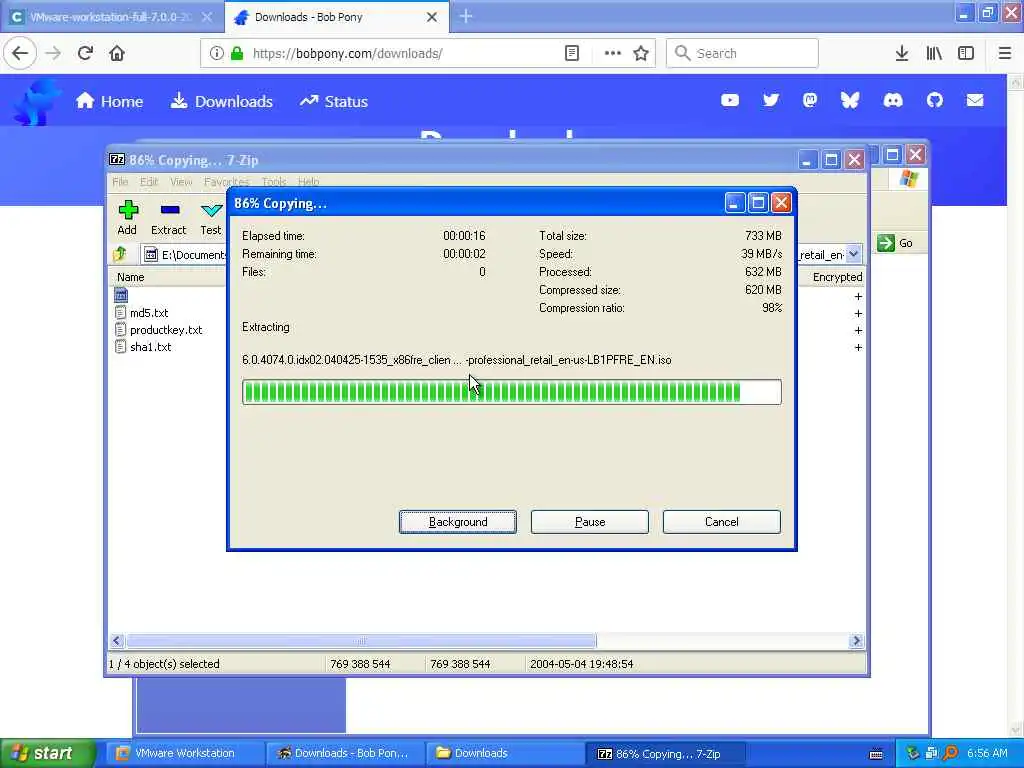Reload the Bob Pony page
Viewport: 1024px width, 768px height.
[85, 53]
